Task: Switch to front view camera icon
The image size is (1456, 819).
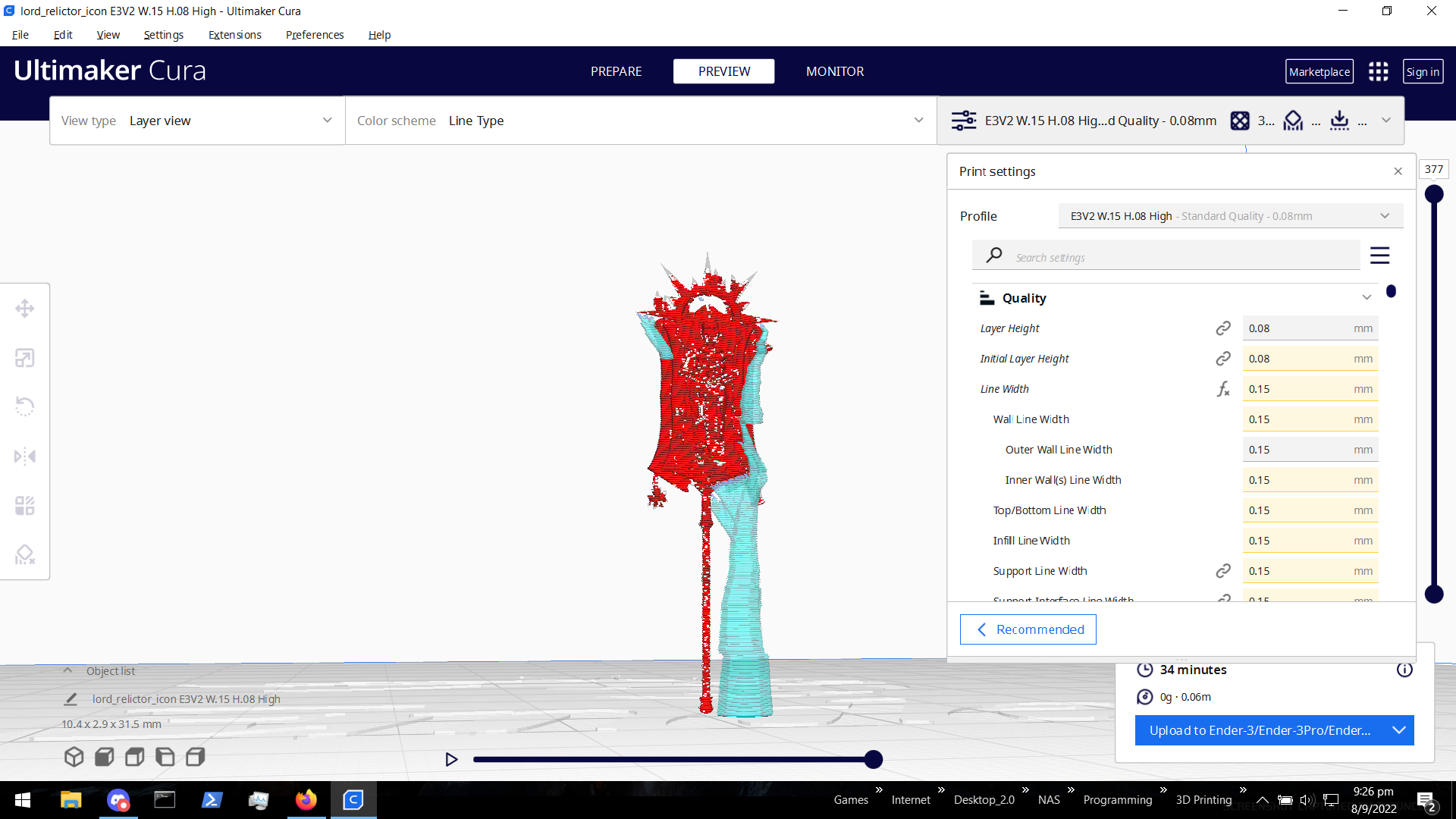Action: (105, 757)
